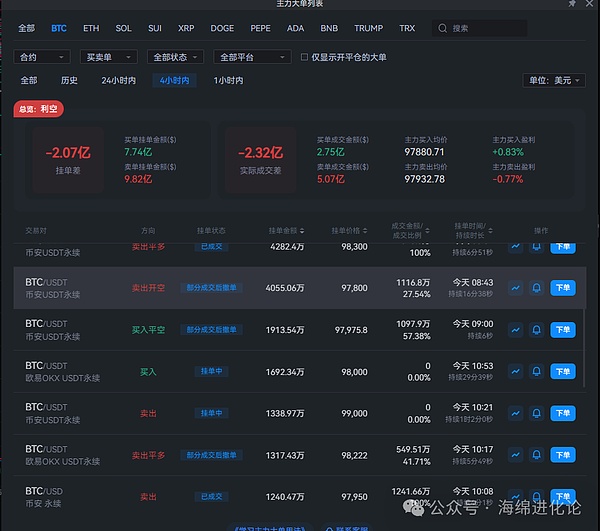Open the 单位: 美元 unit dropdown
Image resolution: width=600 pixels, height=531 pixels.
[x=553, y=80]
